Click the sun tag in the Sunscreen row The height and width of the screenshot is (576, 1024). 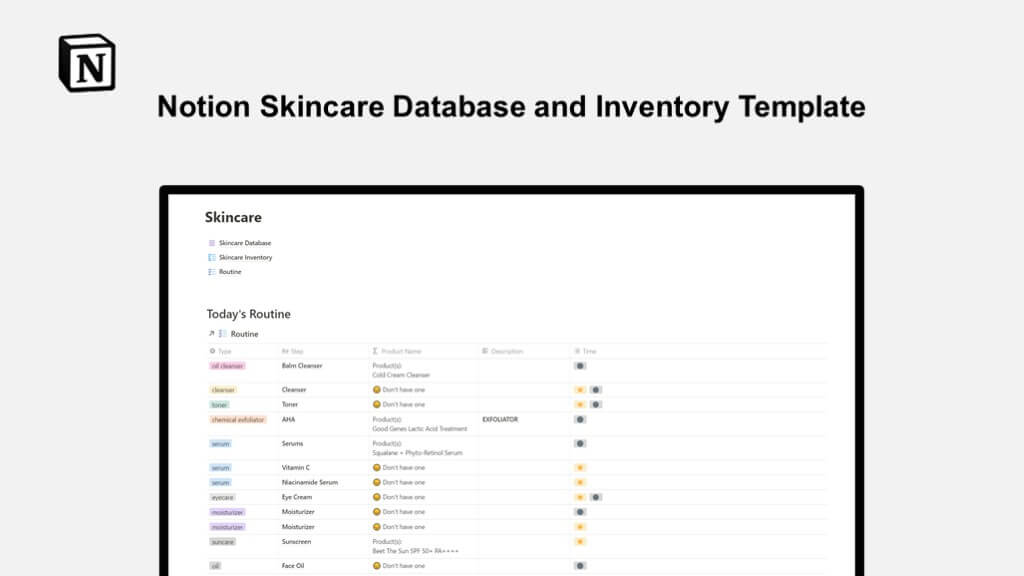[580, 541]
